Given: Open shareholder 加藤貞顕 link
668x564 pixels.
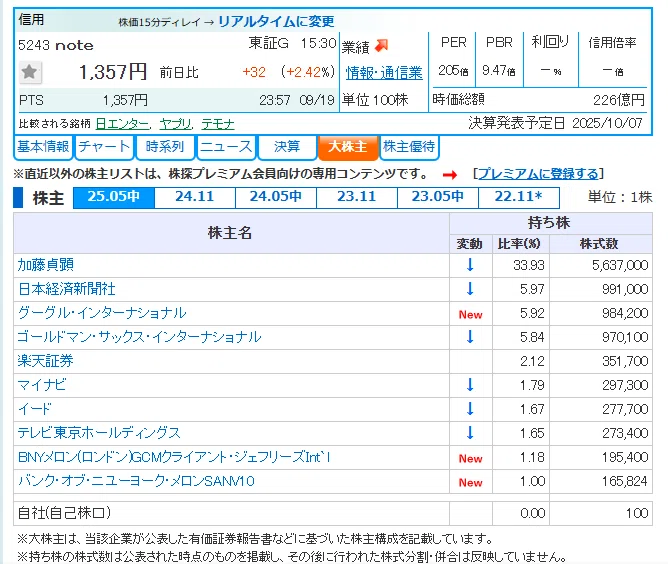Looking at the screenshot, I should click(x=46, y=265).
